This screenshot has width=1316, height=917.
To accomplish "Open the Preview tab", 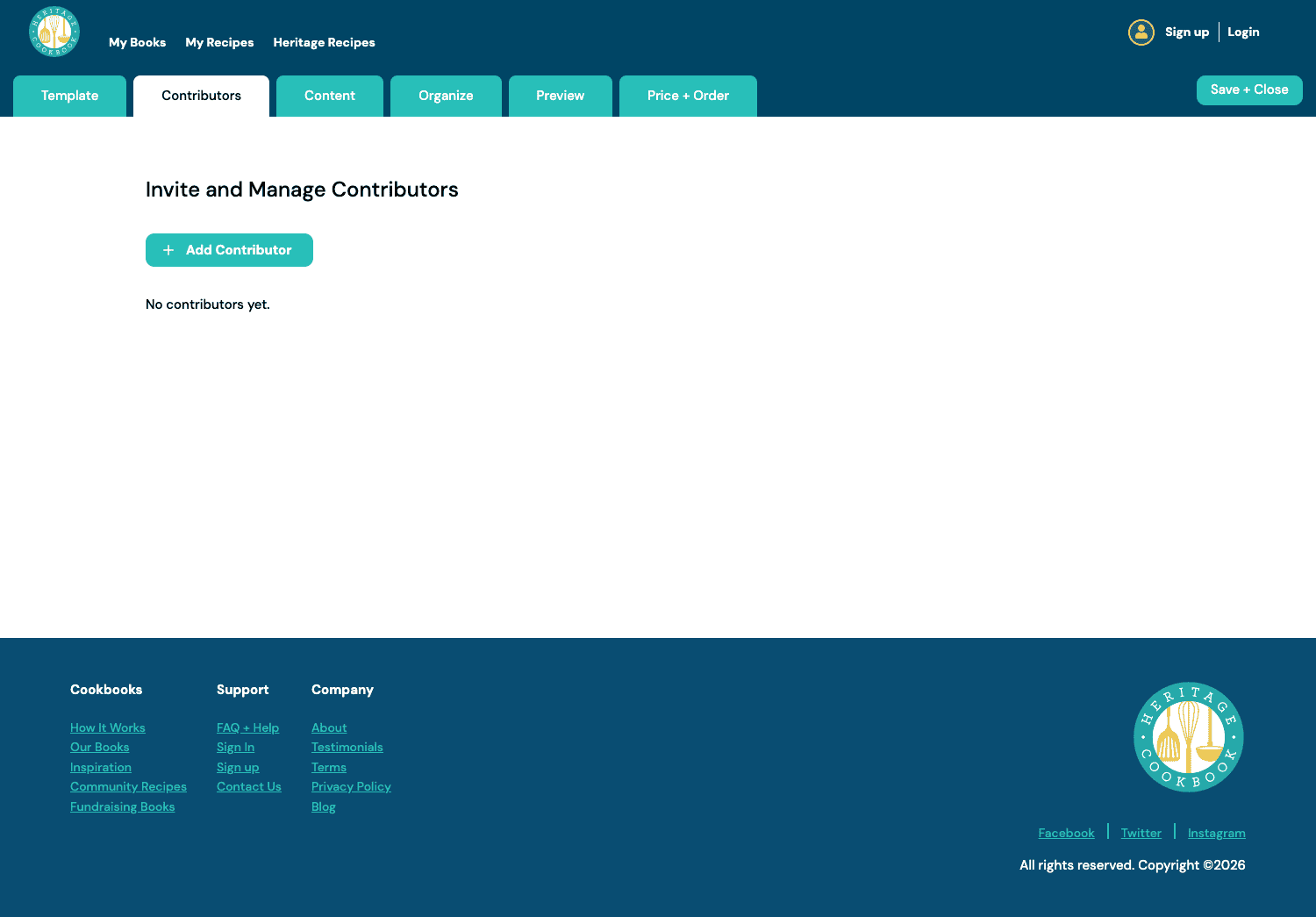I will 561,96.
